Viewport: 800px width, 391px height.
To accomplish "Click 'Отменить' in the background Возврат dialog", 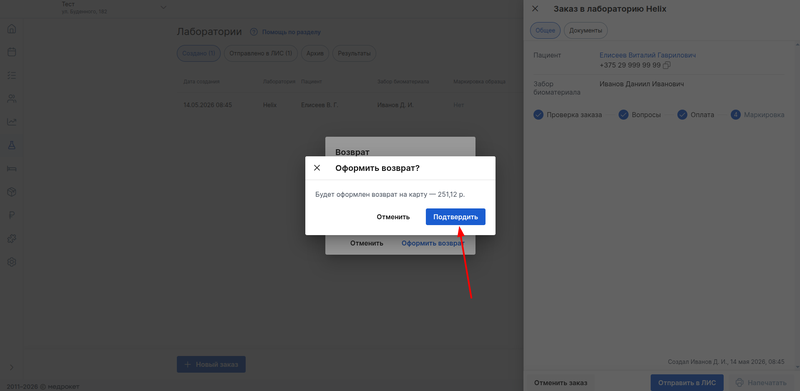I will click(x=366, y=243).
